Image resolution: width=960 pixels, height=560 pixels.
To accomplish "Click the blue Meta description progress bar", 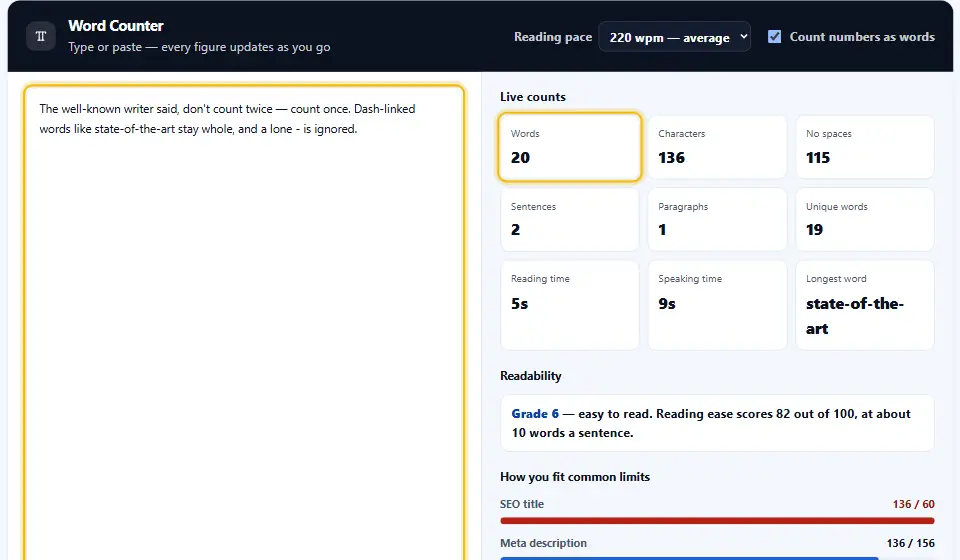I will coord(689,558).
